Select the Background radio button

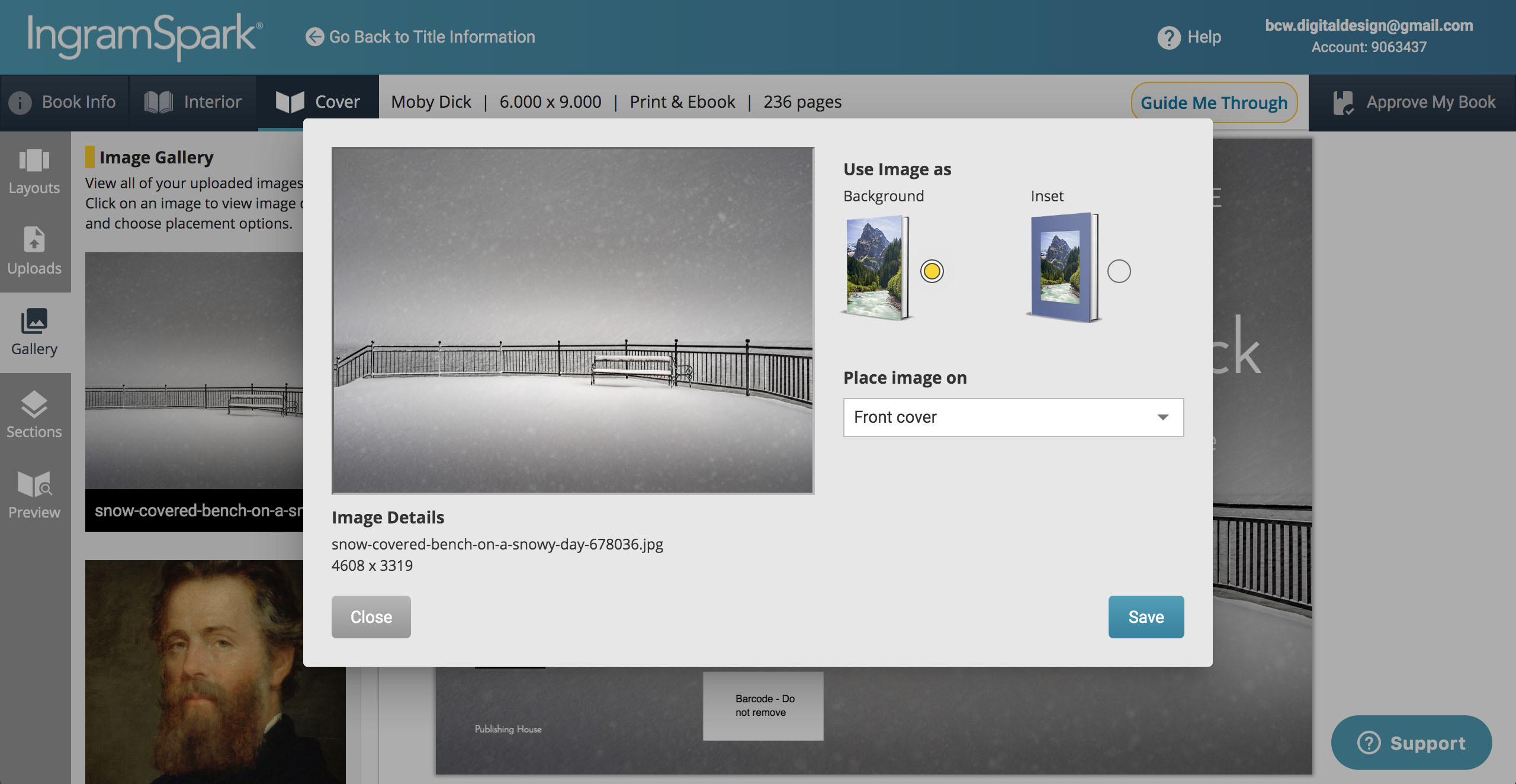(932, 271)
